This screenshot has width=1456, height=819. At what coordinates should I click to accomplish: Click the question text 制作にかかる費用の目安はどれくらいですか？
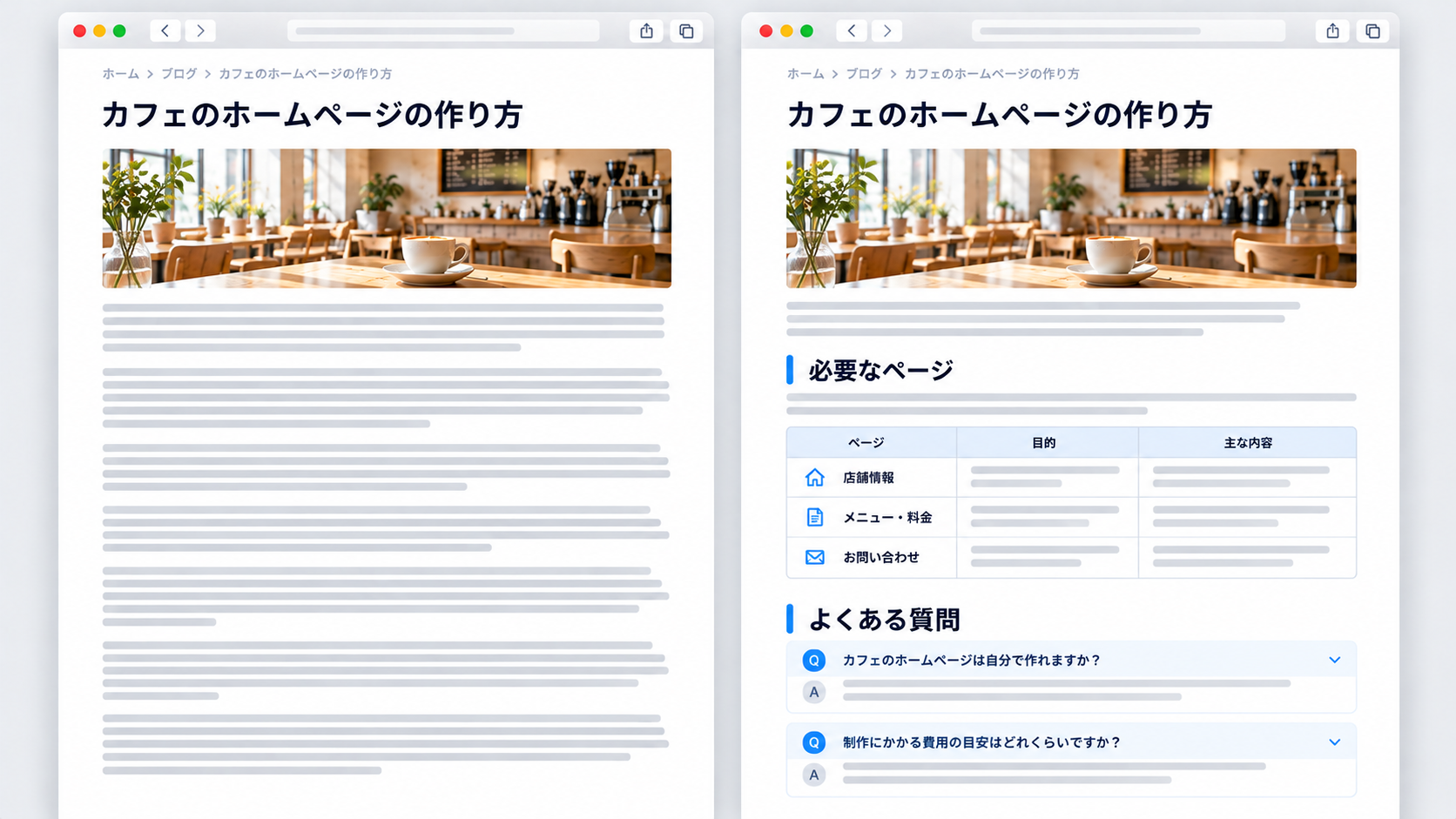pyautogui.click(x=982, y=742)
